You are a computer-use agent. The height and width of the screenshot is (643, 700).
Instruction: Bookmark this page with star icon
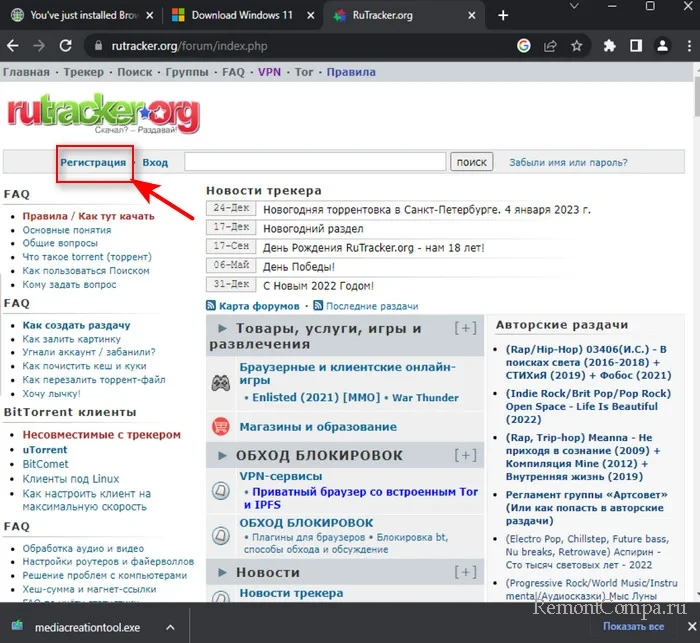(577, 46)
